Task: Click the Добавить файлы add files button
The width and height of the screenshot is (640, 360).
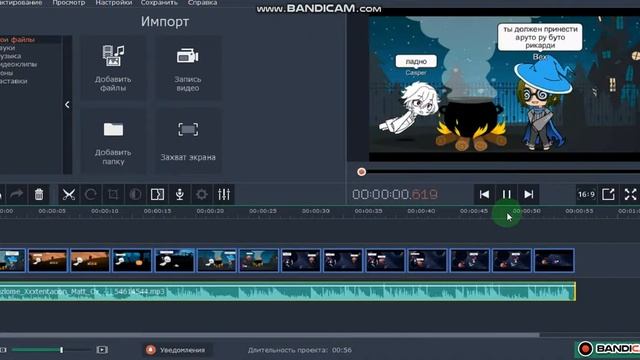Action: [x=113, y=68]
